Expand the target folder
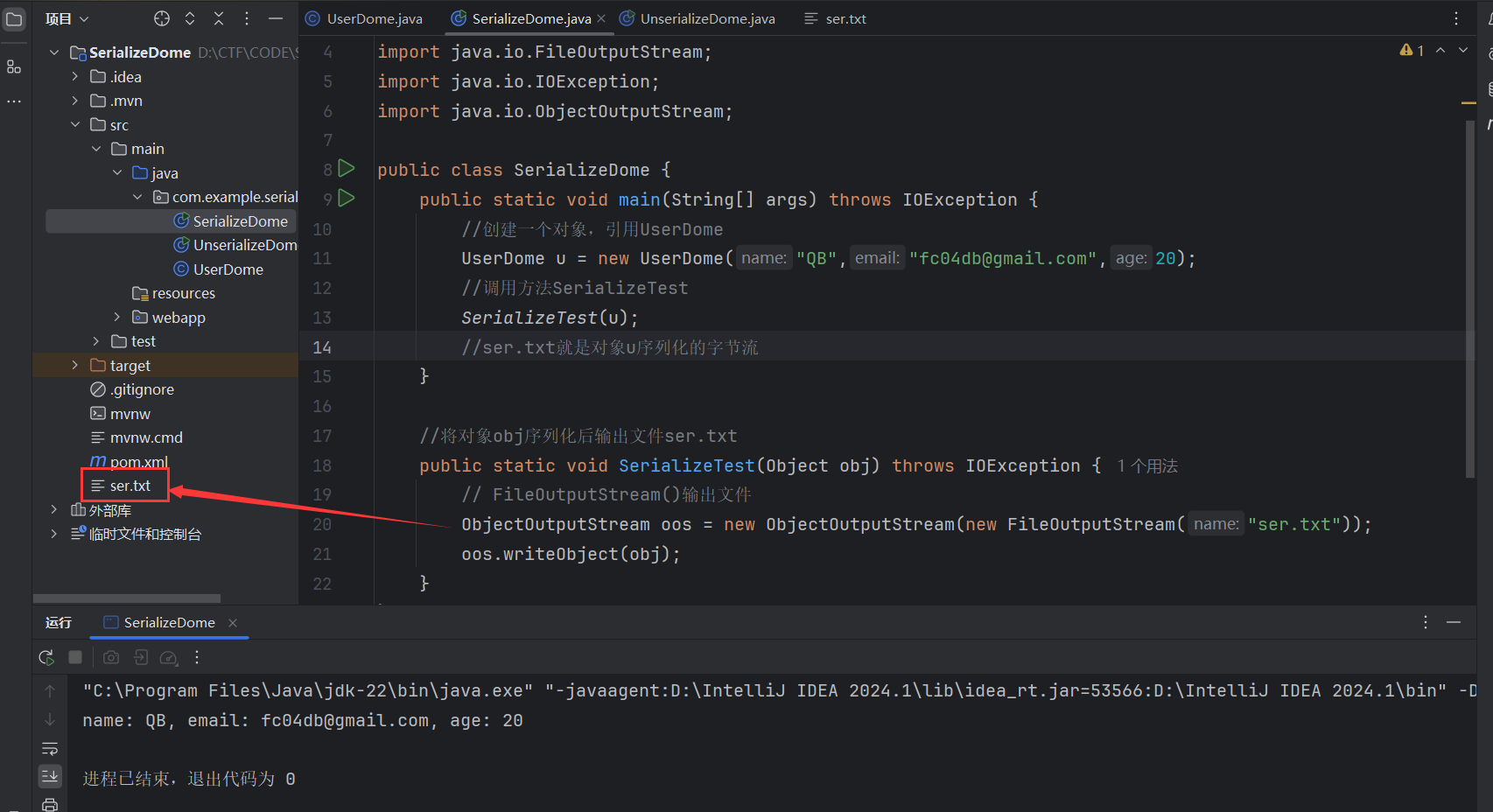Image resolution: width=1493 pixels, height=812 pixels. (x=75, y=366)
